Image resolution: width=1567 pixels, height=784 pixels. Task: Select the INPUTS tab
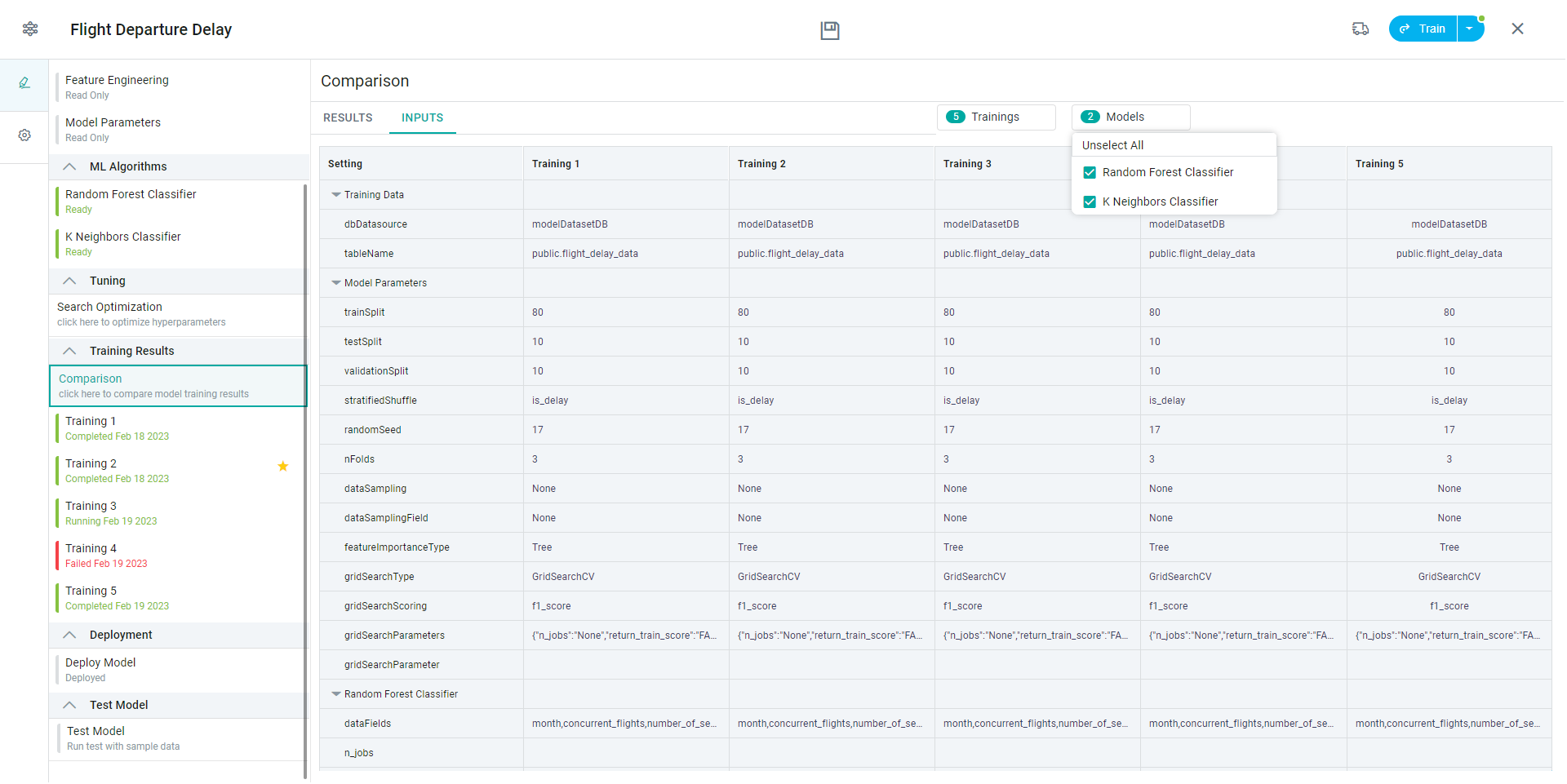[422, 117]
